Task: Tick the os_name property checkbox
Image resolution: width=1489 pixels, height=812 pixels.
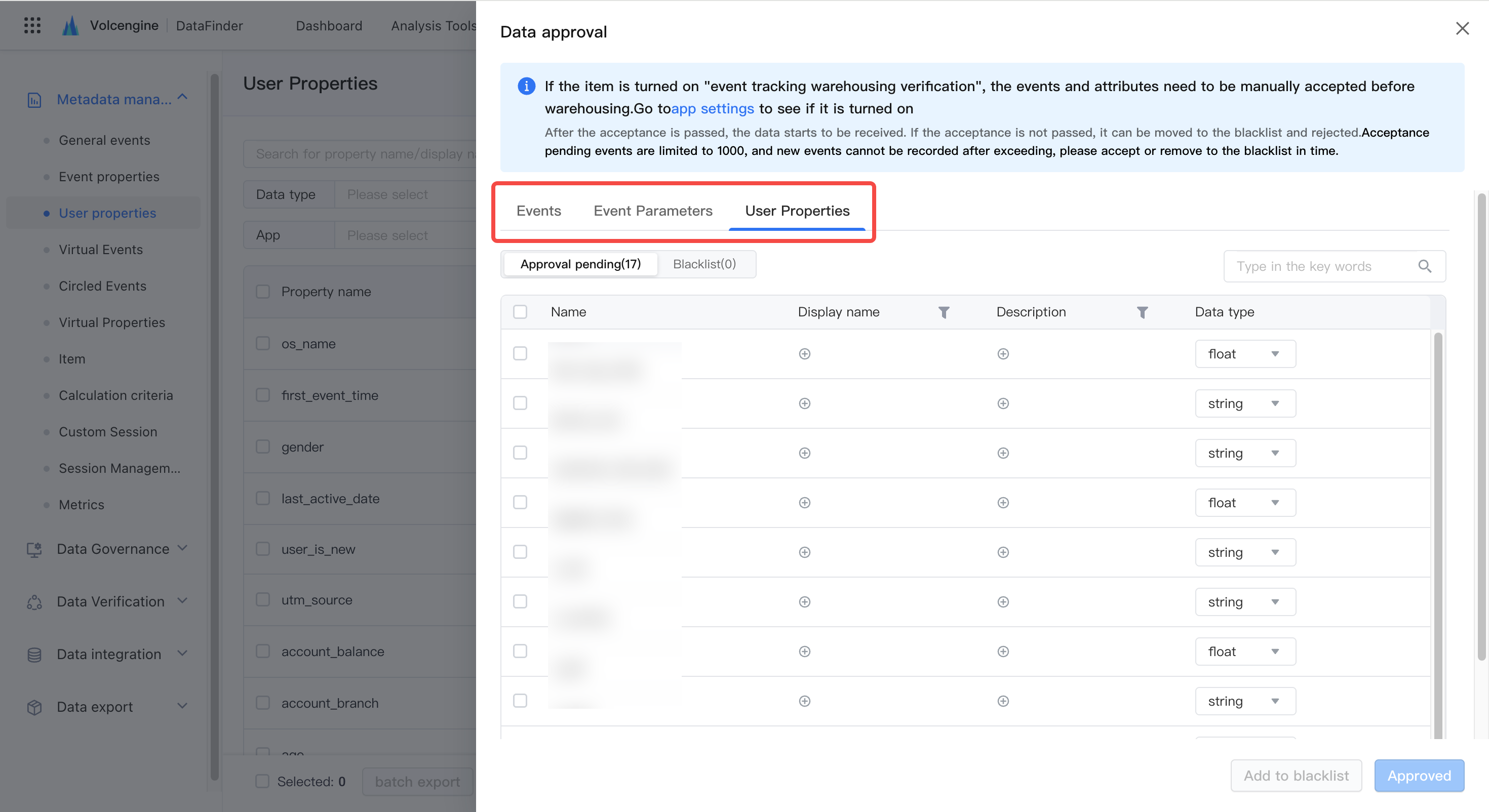Action: coord(263,343)
